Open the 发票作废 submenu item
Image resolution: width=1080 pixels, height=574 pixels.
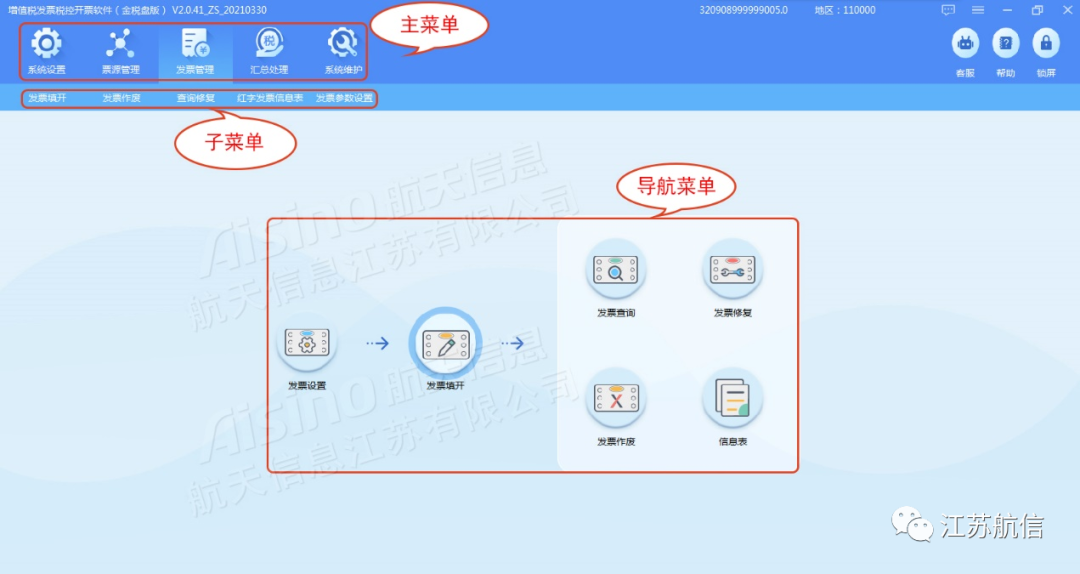[x=121, y=98]
